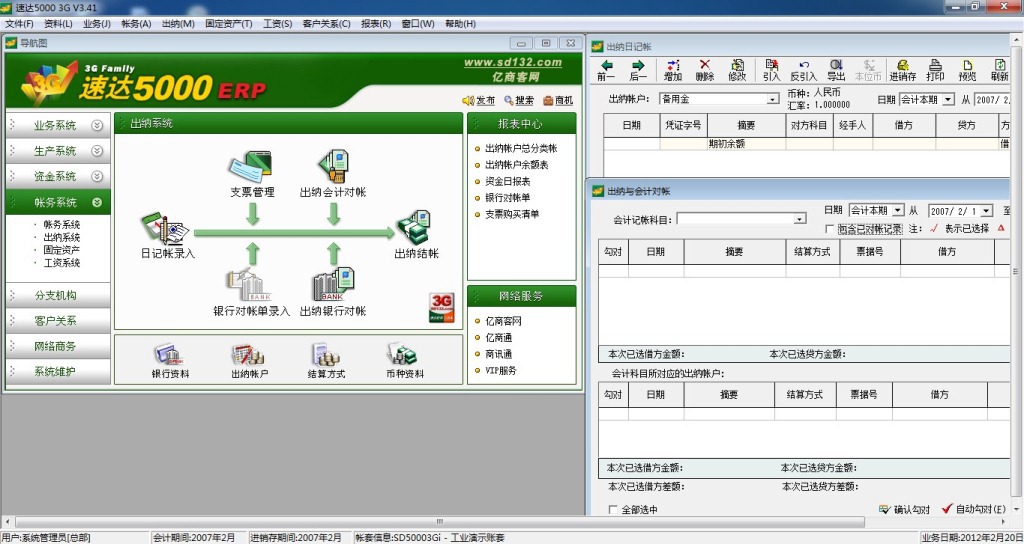Tick the 全部选中 checkbox
This screenshot has height=544, width=1024.
[x=613, y=509]
